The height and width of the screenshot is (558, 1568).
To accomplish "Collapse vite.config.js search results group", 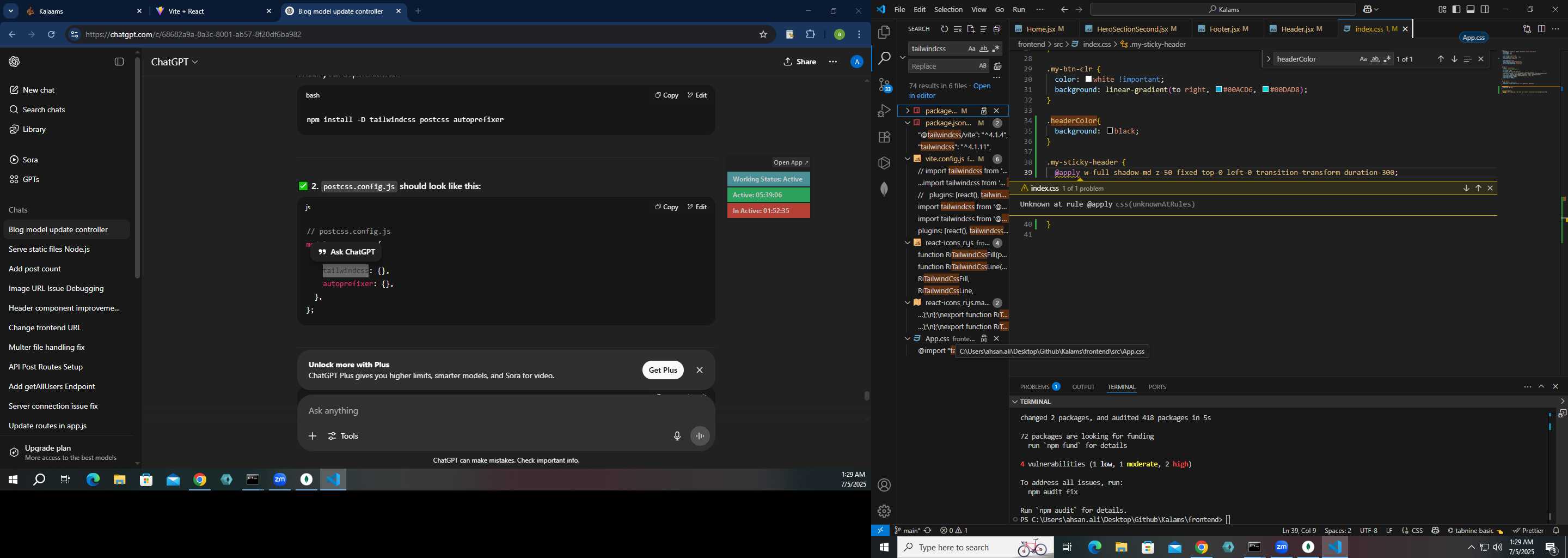I will tap(907, 159).
